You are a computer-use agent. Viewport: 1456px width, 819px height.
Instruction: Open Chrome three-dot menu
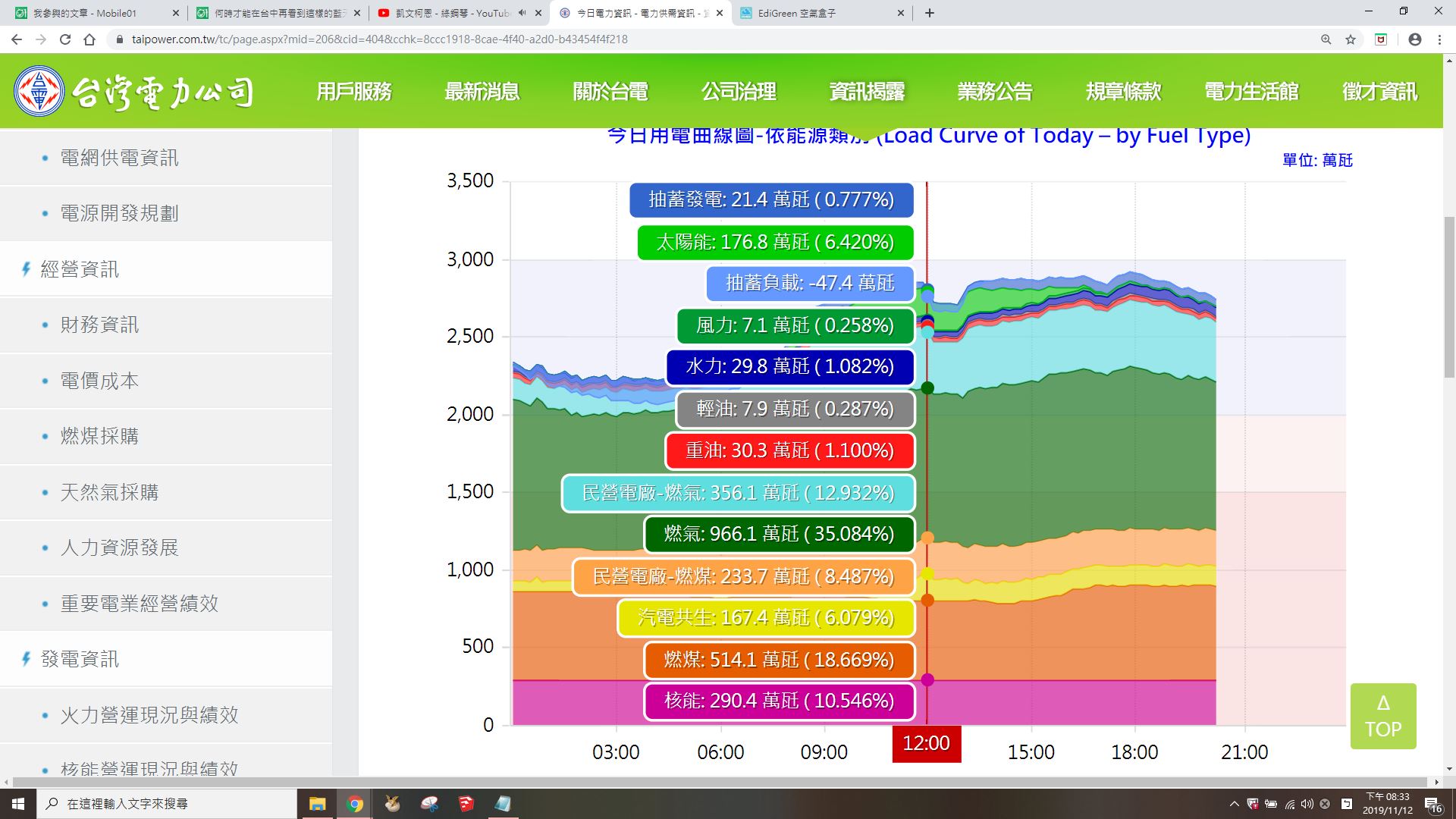coord(1439,39)
